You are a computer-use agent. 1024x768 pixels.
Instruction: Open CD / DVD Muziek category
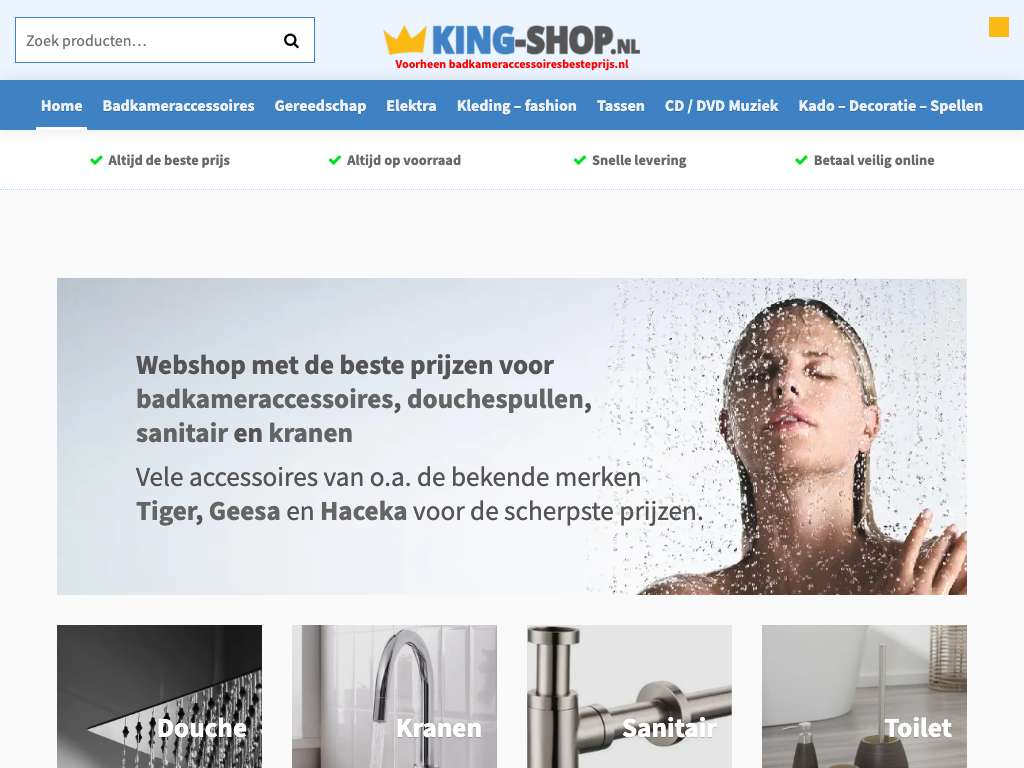722,106
